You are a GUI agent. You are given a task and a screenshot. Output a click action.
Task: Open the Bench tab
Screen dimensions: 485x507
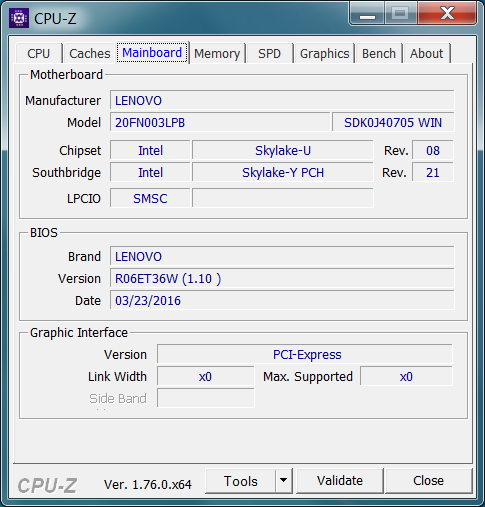(x=379, y=53)
